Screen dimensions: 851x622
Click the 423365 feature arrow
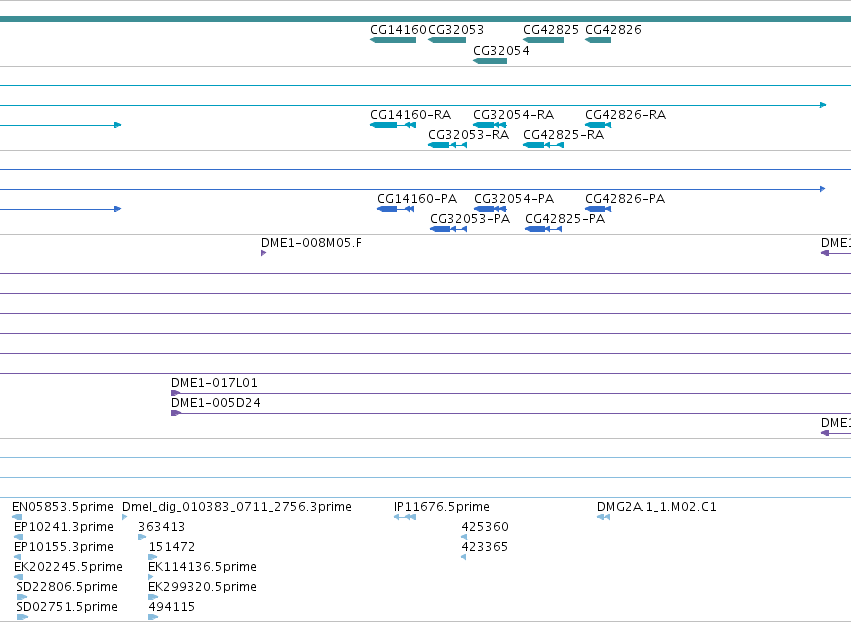click(x=463, y=557)
